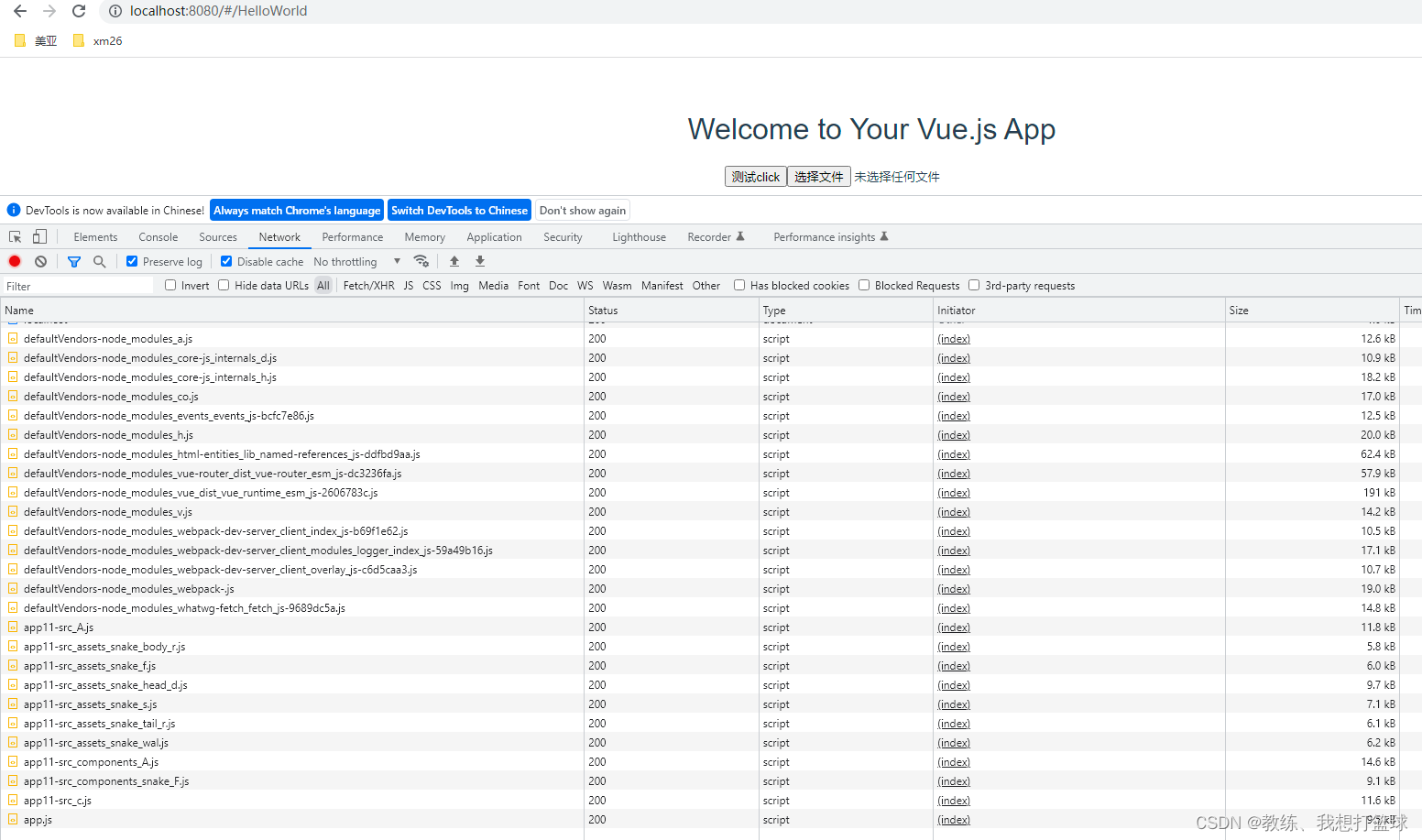The image size is (1422, 840).
Task: Toggle the network filter funnel icon
Action: [74, 261]
